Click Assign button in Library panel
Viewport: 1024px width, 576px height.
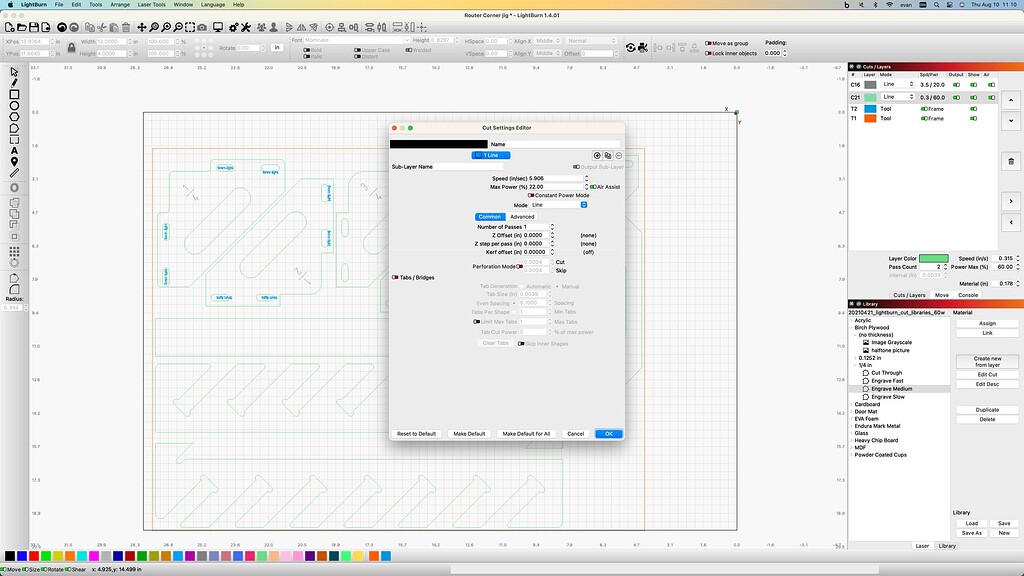tap(987, 323)
